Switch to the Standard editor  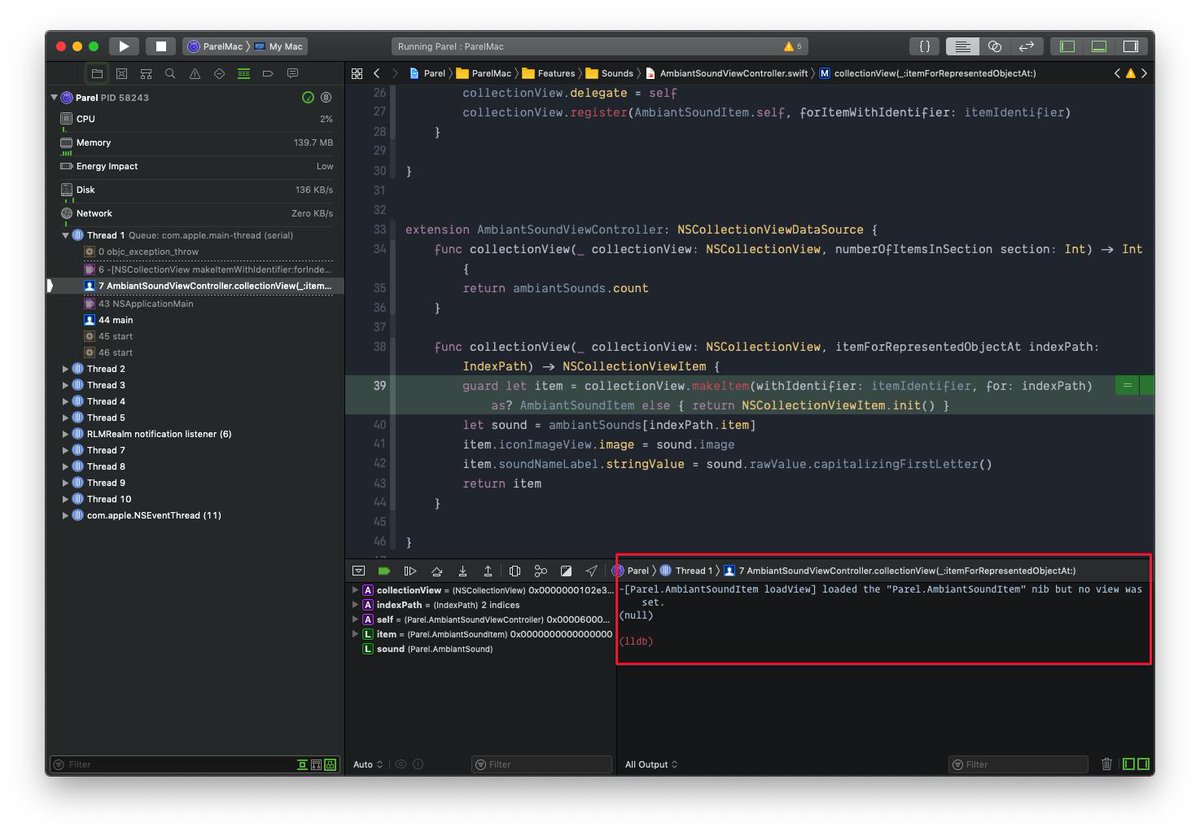point(962,46)
